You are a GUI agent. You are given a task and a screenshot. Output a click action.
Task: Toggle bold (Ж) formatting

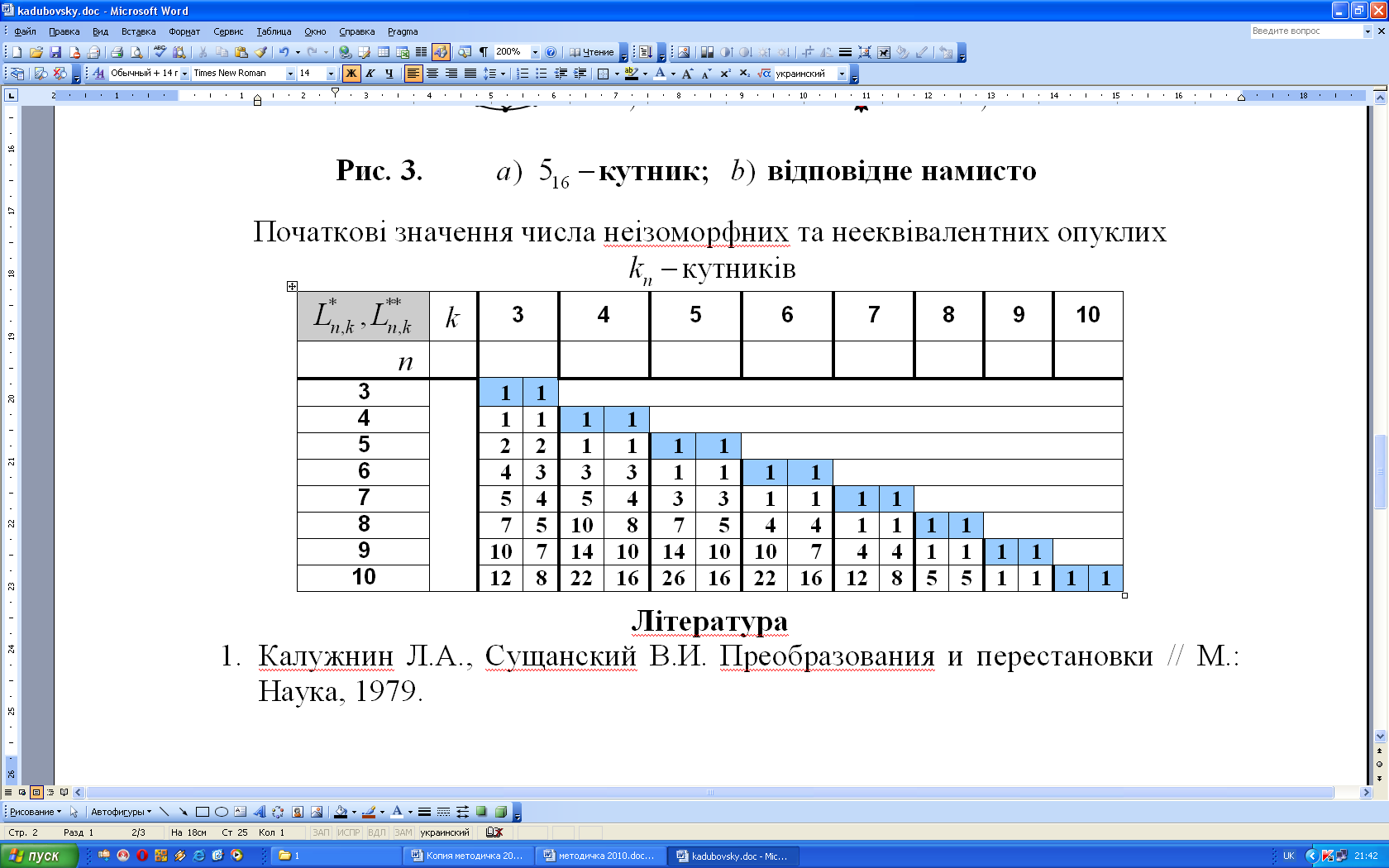click(351, 74)
